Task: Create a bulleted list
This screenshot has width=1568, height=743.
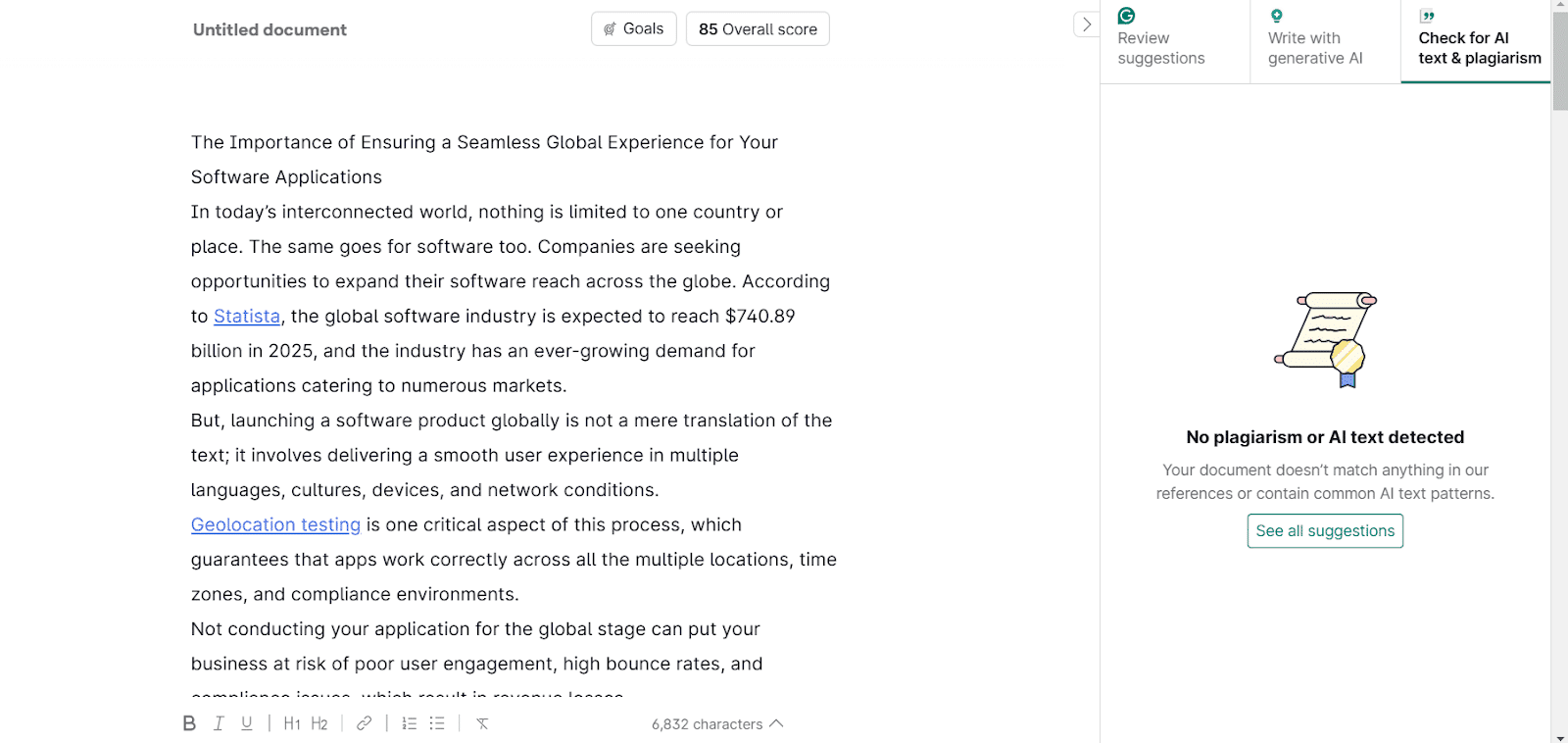Action: click(437, 723)
